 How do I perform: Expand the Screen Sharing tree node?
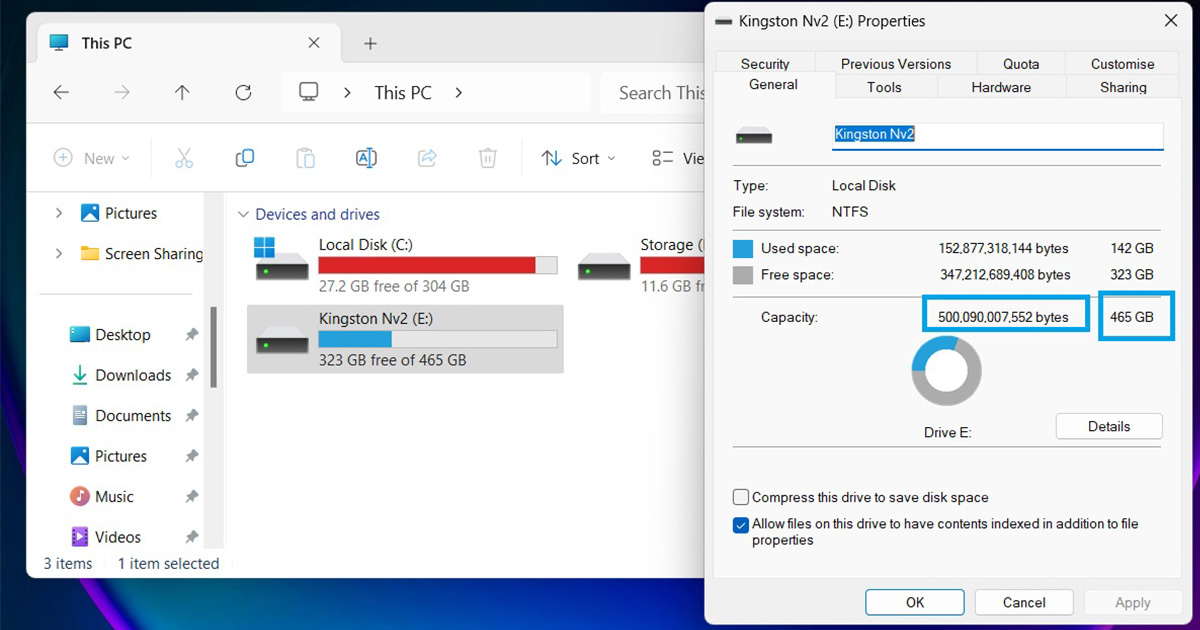[59, 254]
